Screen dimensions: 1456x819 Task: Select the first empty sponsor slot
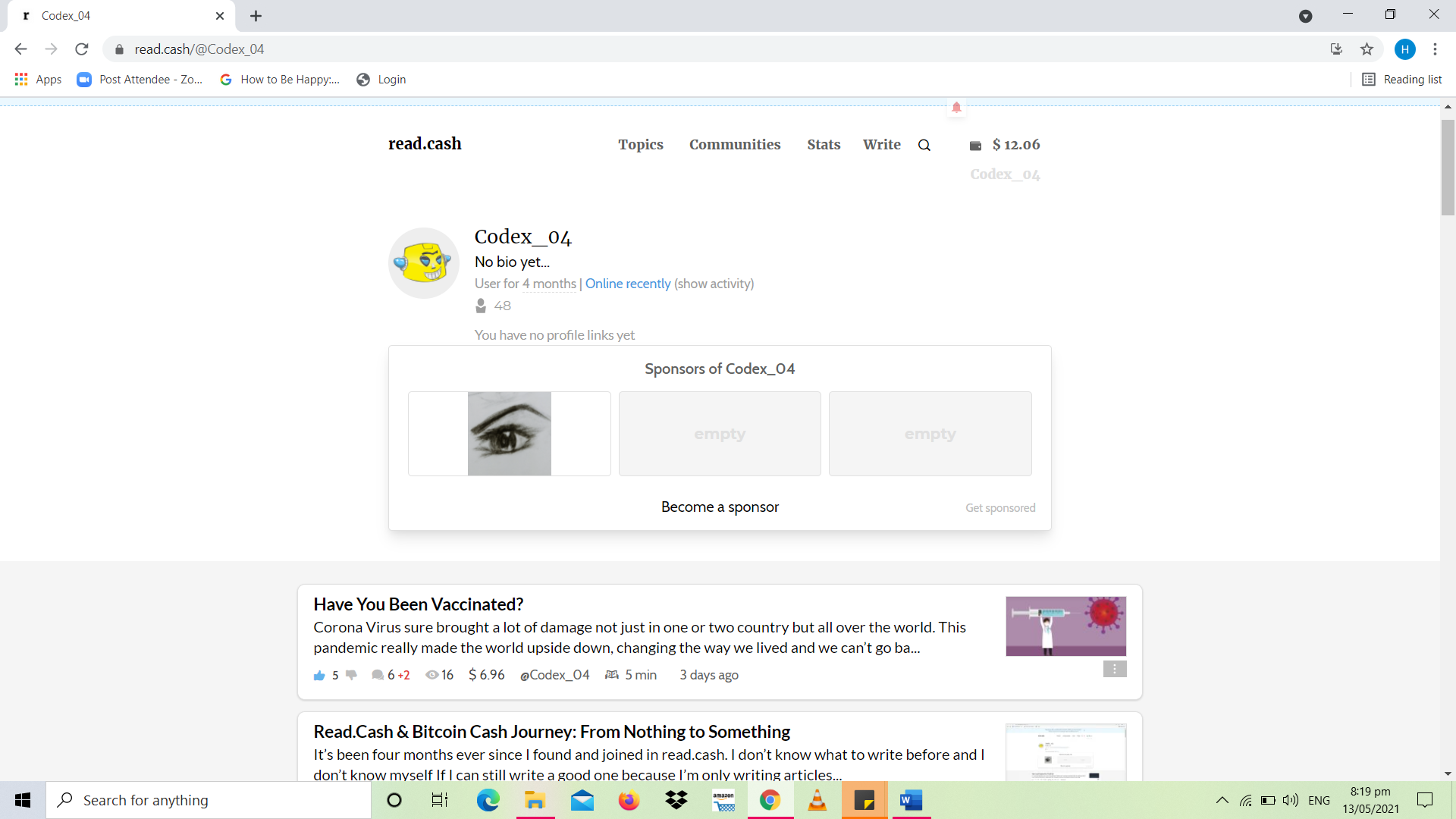(x=720, y=434)
